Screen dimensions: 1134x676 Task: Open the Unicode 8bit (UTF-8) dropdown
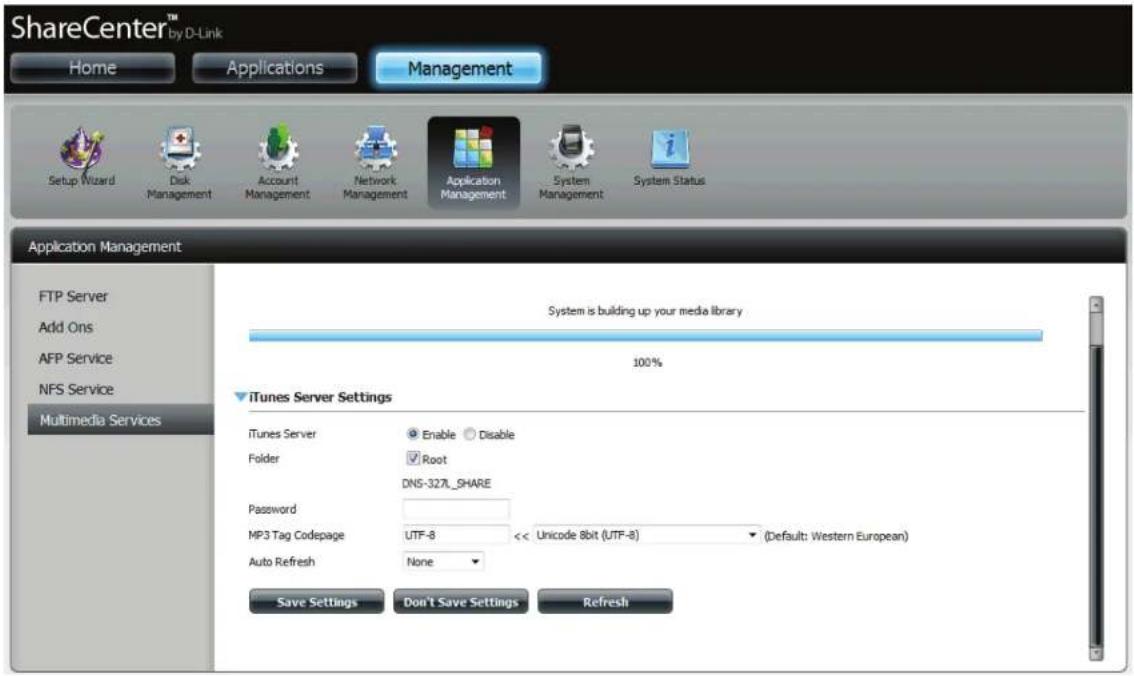647,535
